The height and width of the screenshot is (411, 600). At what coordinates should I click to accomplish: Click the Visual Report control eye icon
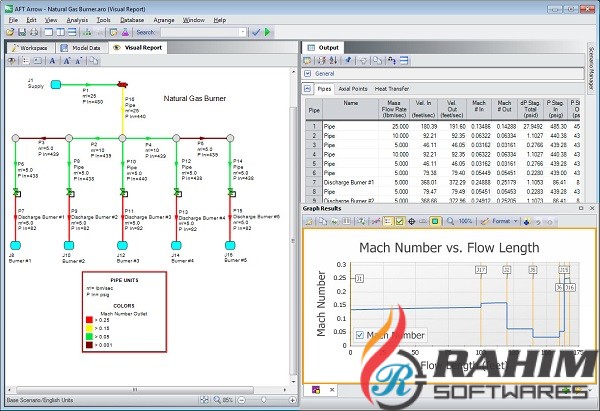[x=12, y=61]
